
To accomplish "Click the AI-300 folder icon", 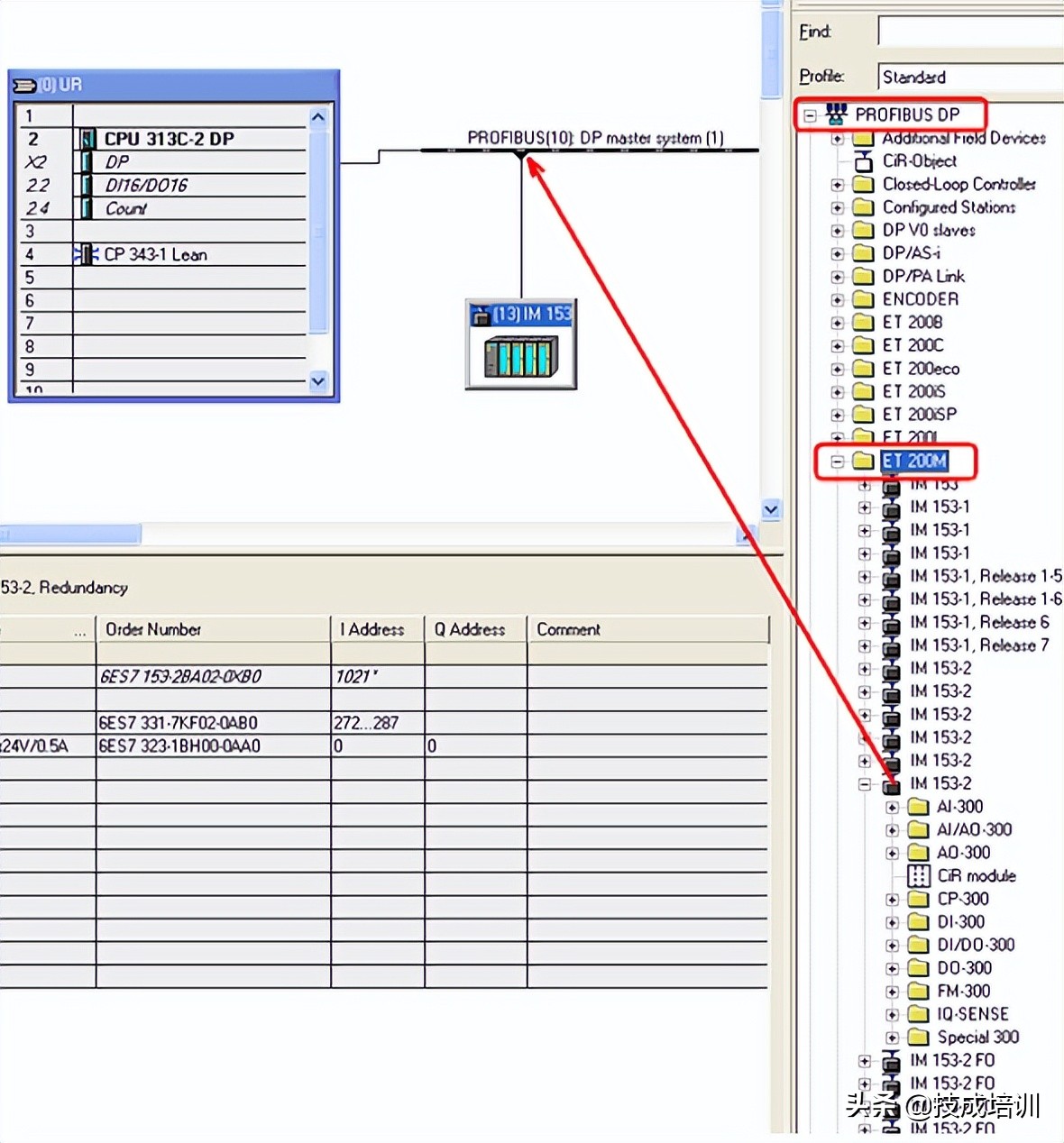I will (918, 807).
